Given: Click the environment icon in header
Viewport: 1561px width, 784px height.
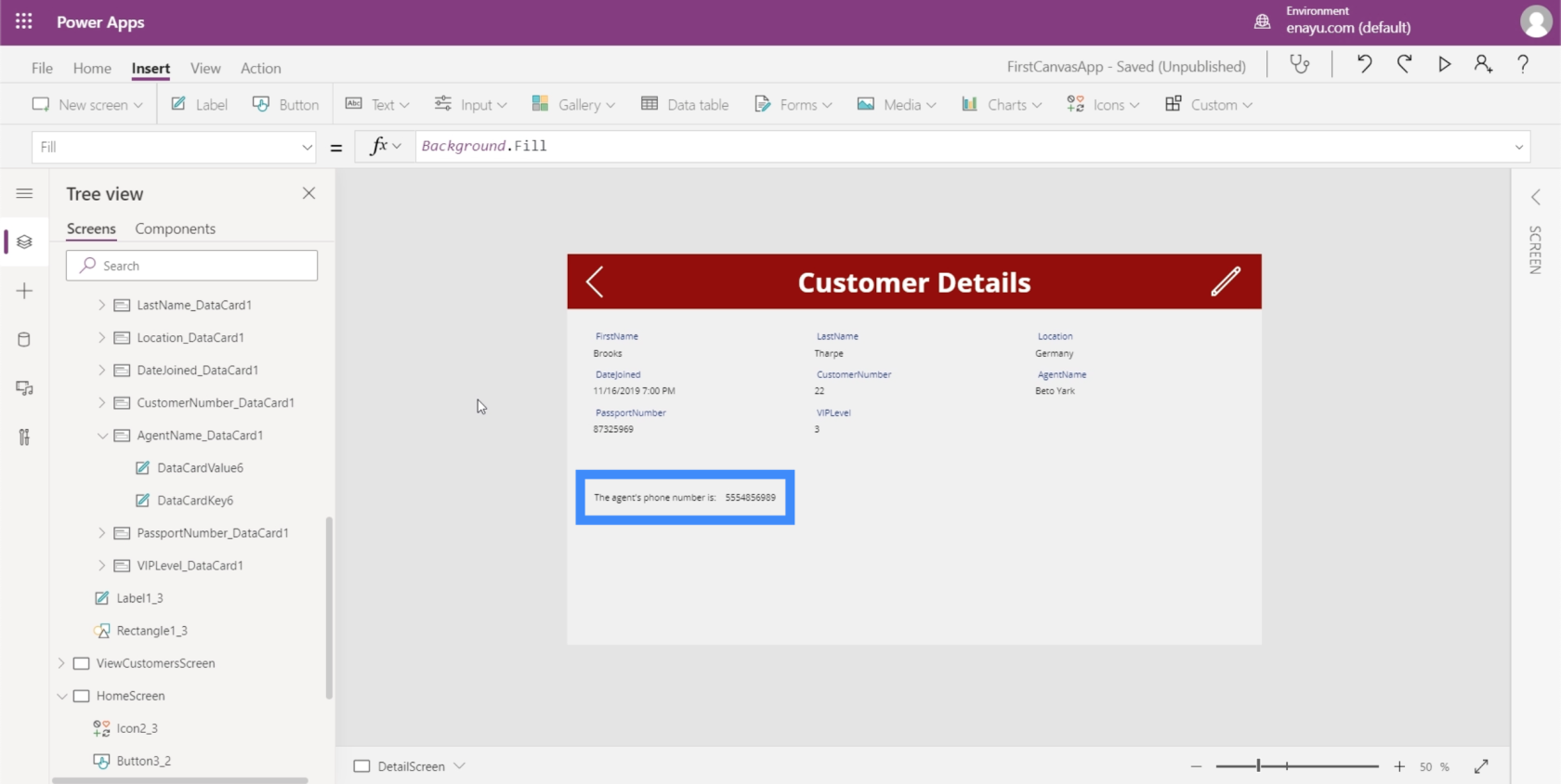Looking at the screenshot, I should (x=1262, y=21).
